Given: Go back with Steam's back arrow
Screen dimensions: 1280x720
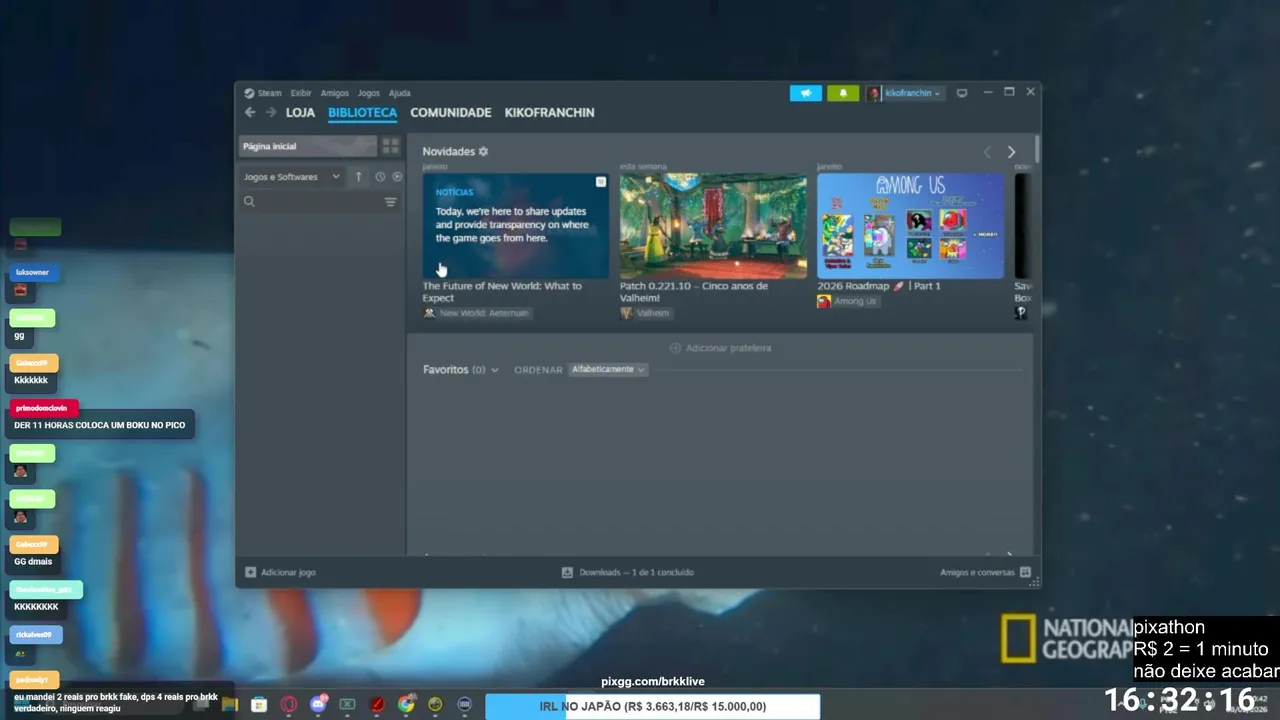Looking at the screenshot, I should pyautogui.click(x=250, y=113).
